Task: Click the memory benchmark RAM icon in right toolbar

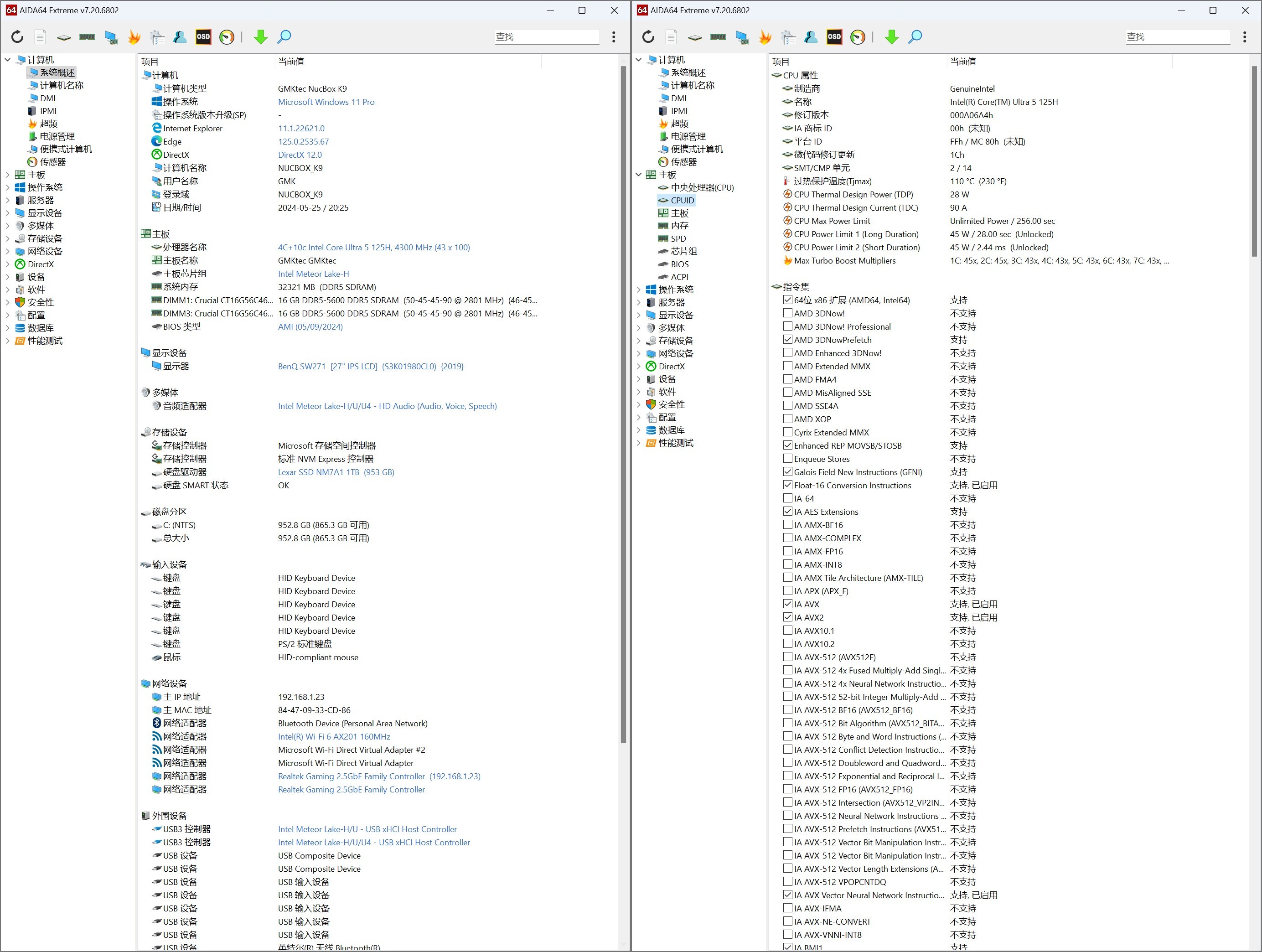Action: click(718, 37)
